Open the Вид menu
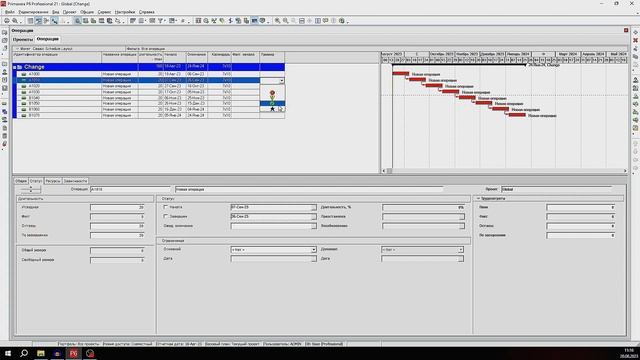 pos(56,12)
